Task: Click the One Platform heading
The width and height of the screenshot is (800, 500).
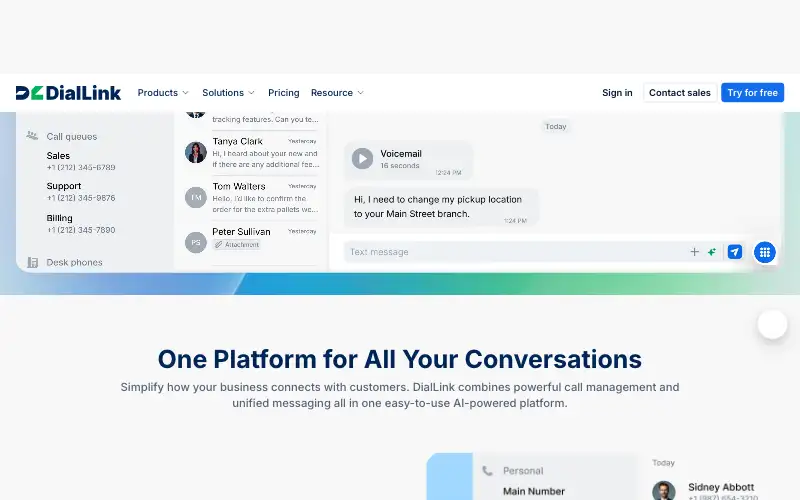Action: click(x=399, y=359)
